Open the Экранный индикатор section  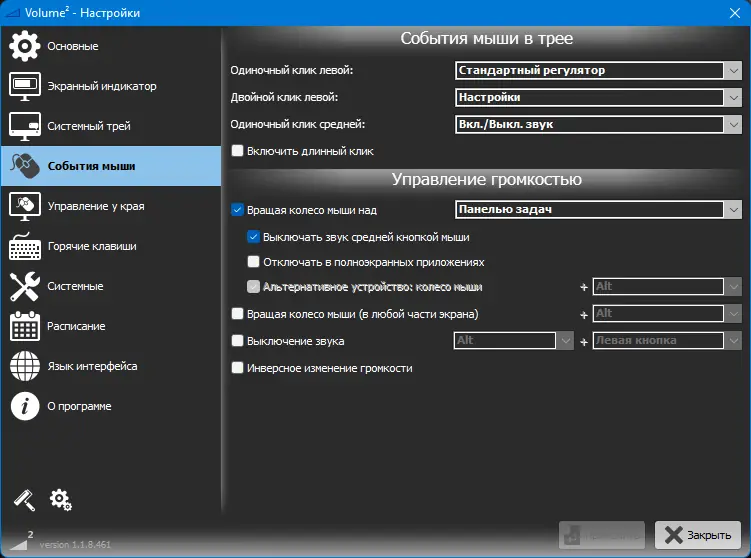[111, 86]
